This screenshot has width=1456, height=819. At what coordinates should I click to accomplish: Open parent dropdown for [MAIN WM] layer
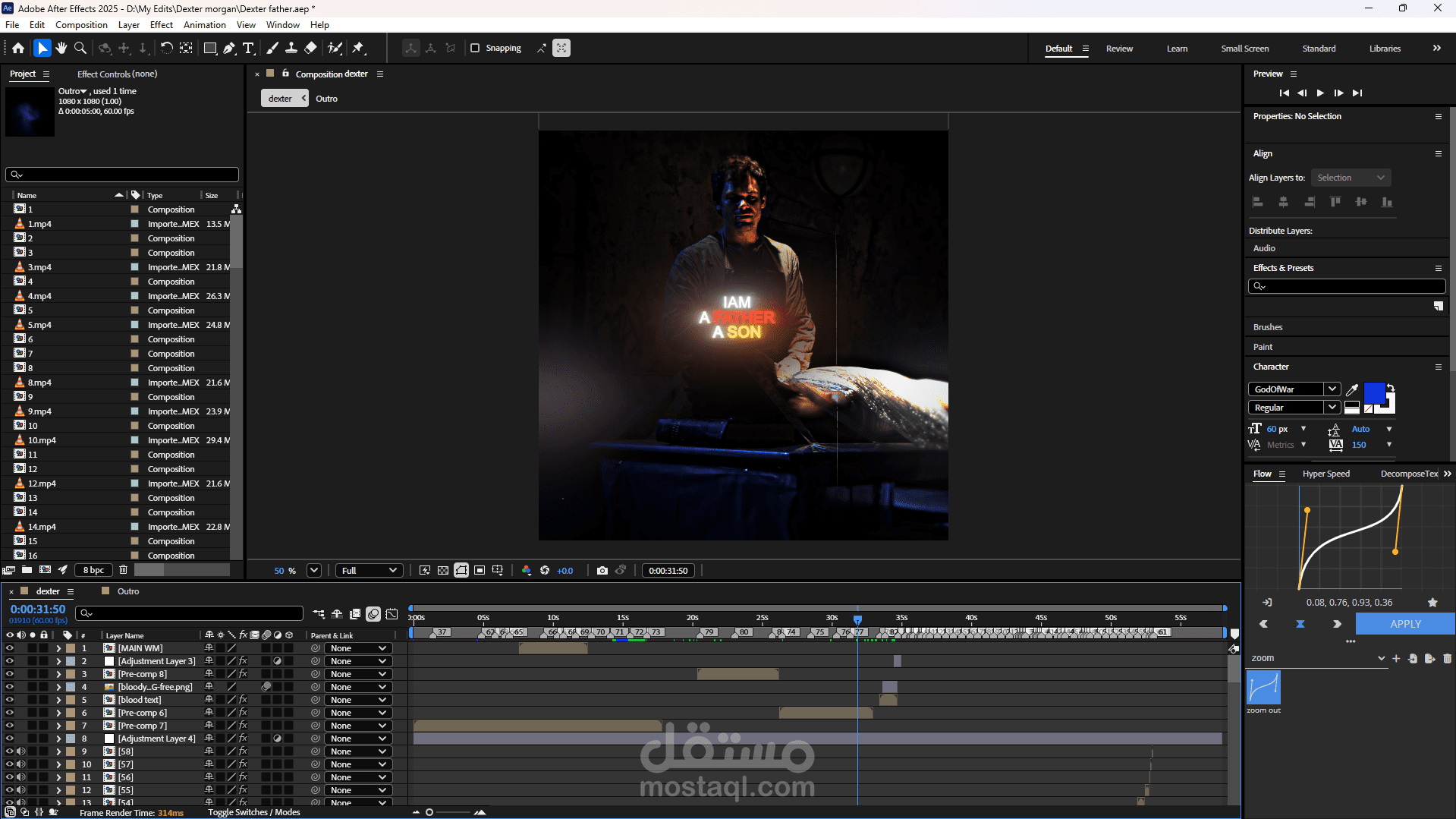pos(358,648)
